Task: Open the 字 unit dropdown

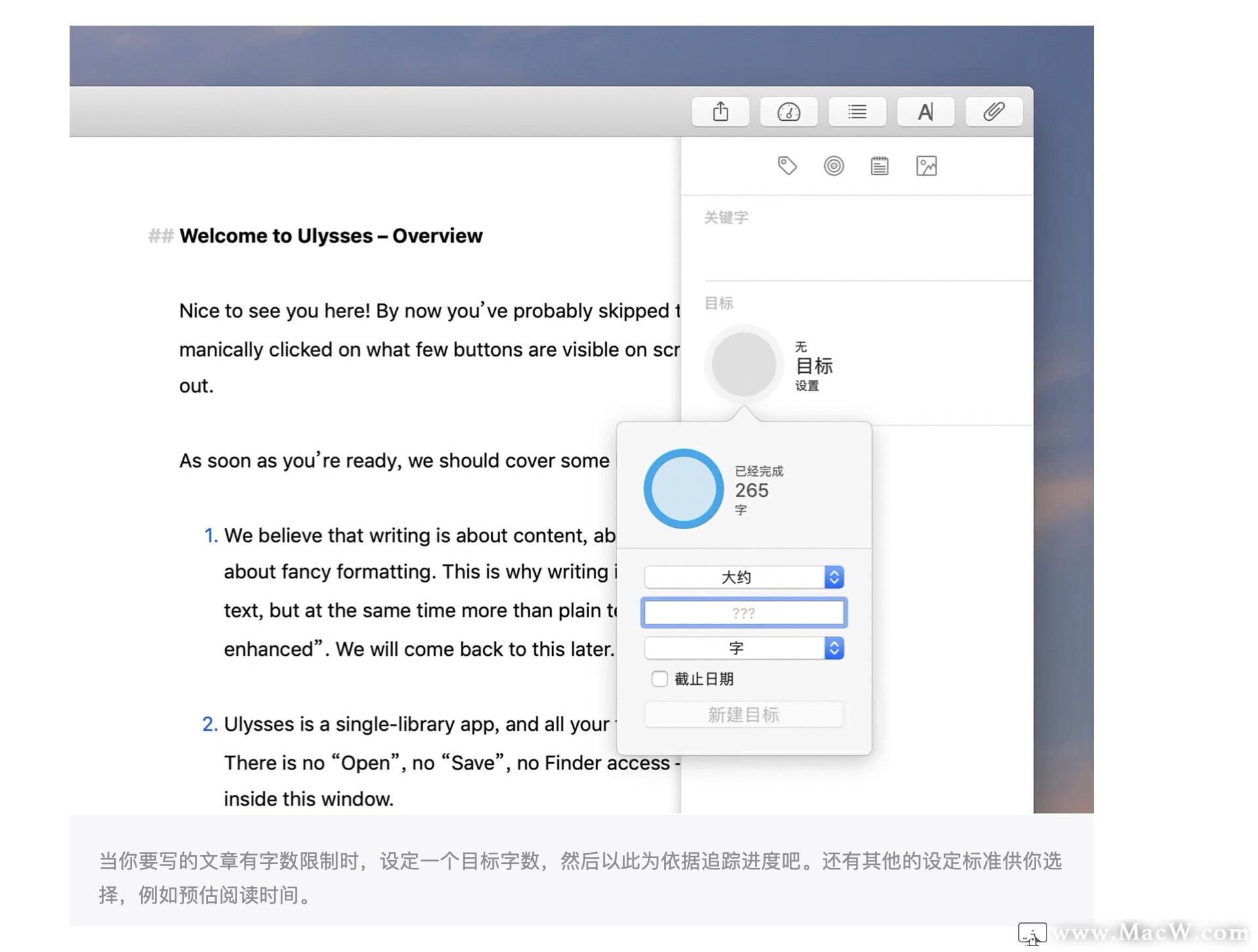Action: (x=744, y=648)
